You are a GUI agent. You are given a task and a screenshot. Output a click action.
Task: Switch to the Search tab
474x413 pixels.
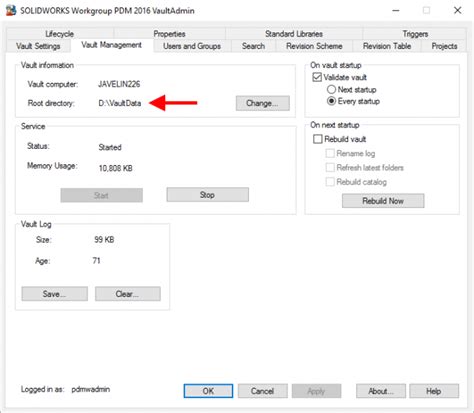tap(253, 46)
